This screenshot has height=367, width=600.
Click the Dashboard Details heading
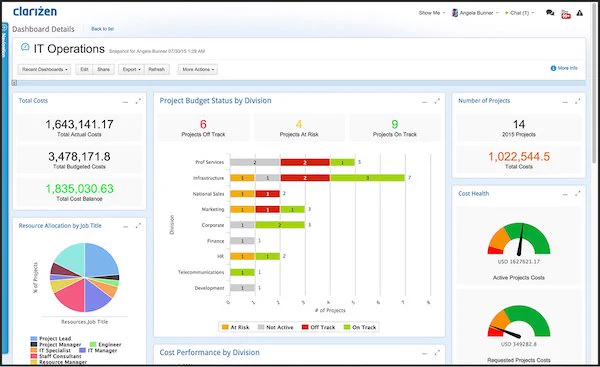(x=43, y=29)
